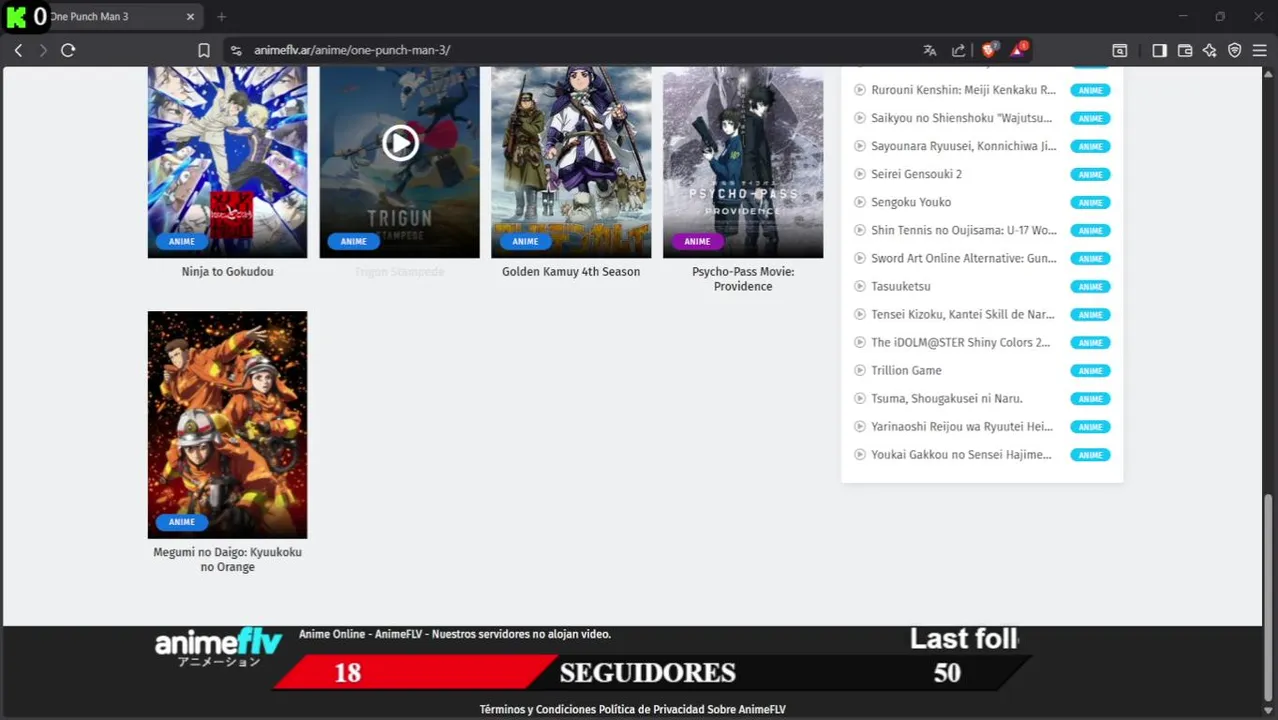Click ANIME badge next to Trillion Game
This screenshot has width=1278, height=720.
point(1090,371)
